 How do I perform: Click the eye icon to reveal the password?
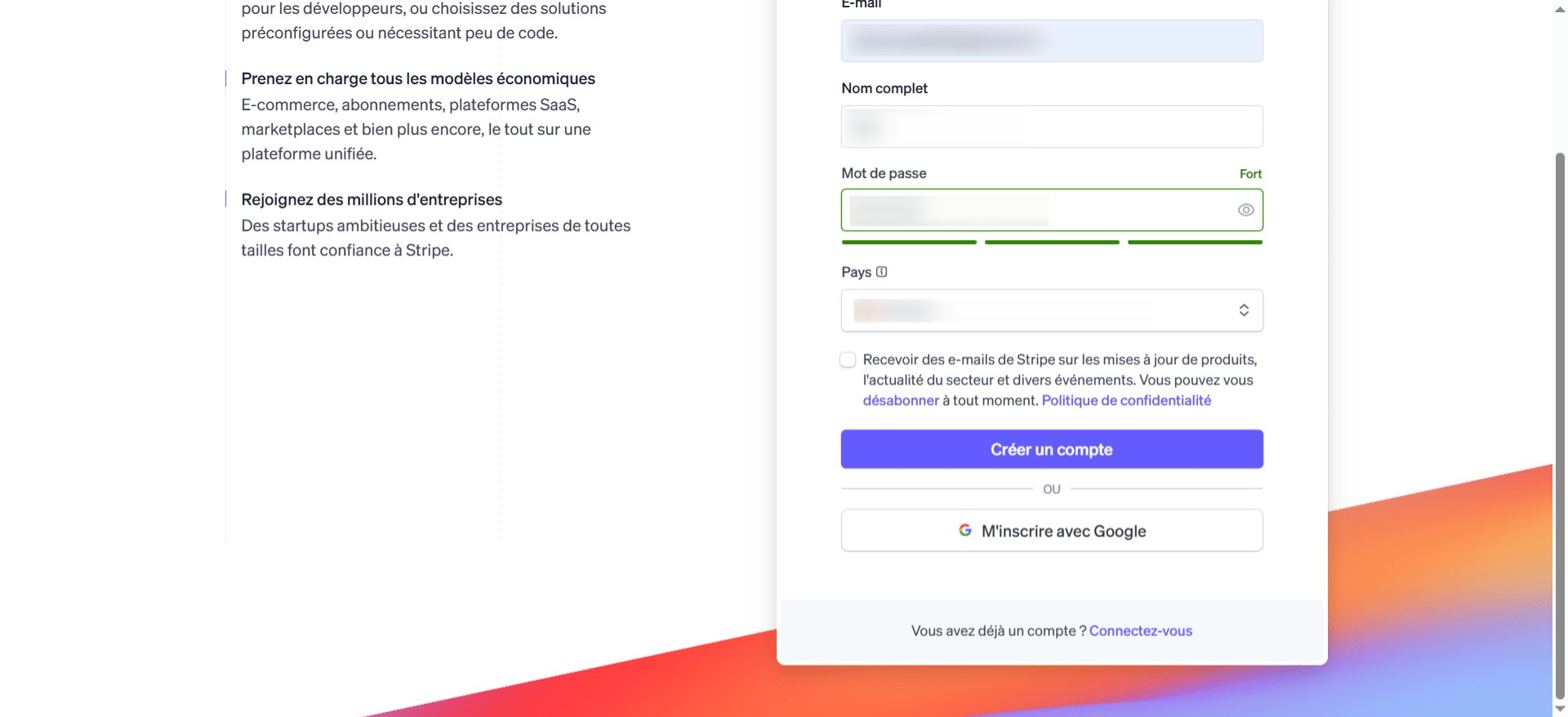click(1245, 210)
